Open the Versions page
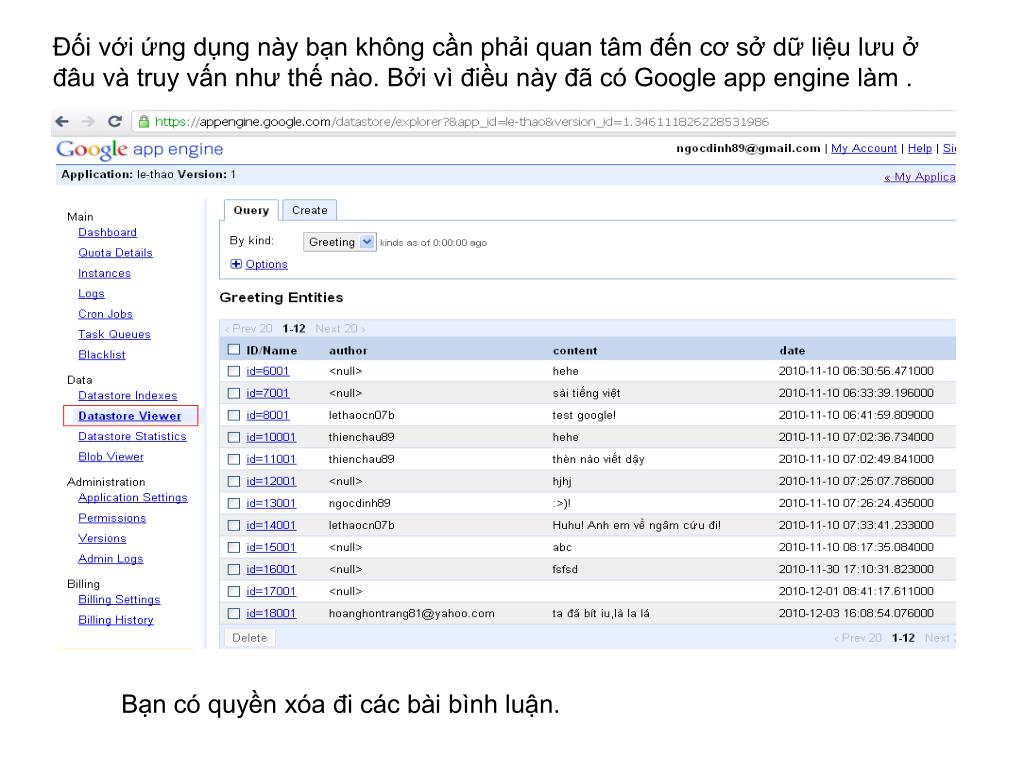Image resolution: width=1024 pixels, height=768 pixels. (x=103, y=539)
